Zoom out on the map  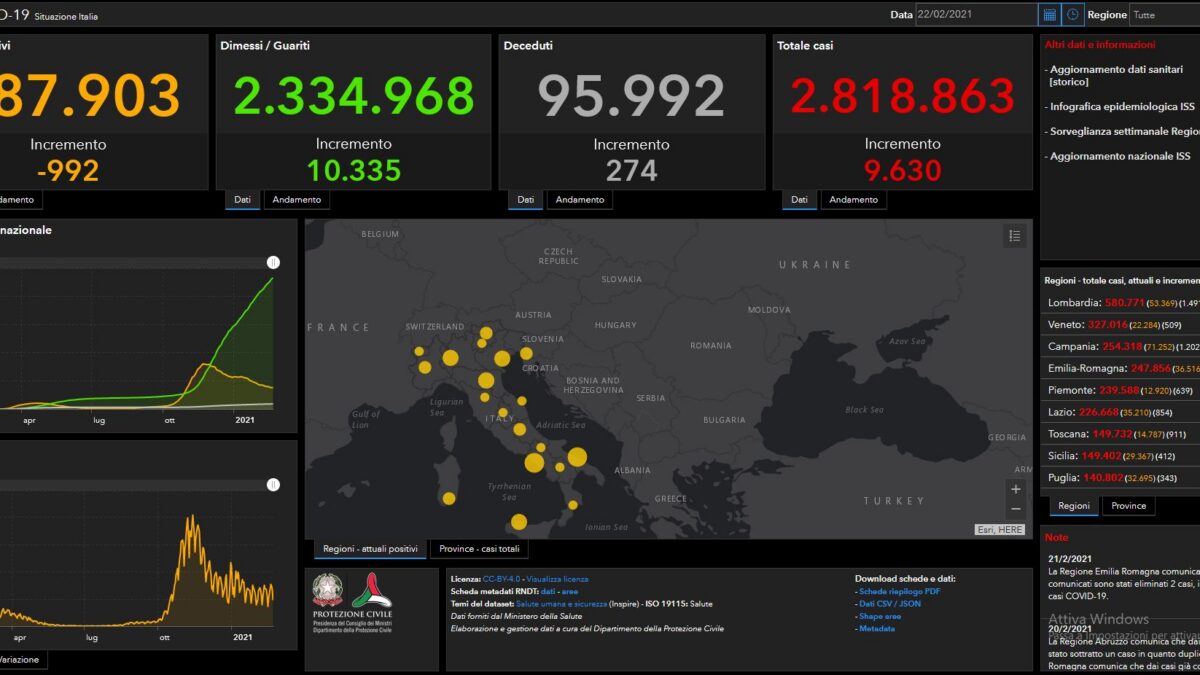[1016, 509]
